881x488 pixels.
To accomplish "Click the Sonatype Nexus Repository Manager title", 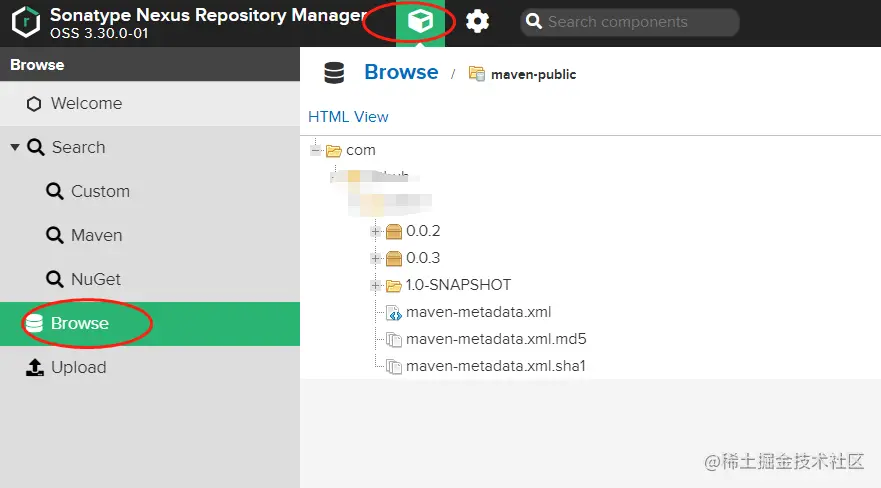I will [x=208, y=15].
